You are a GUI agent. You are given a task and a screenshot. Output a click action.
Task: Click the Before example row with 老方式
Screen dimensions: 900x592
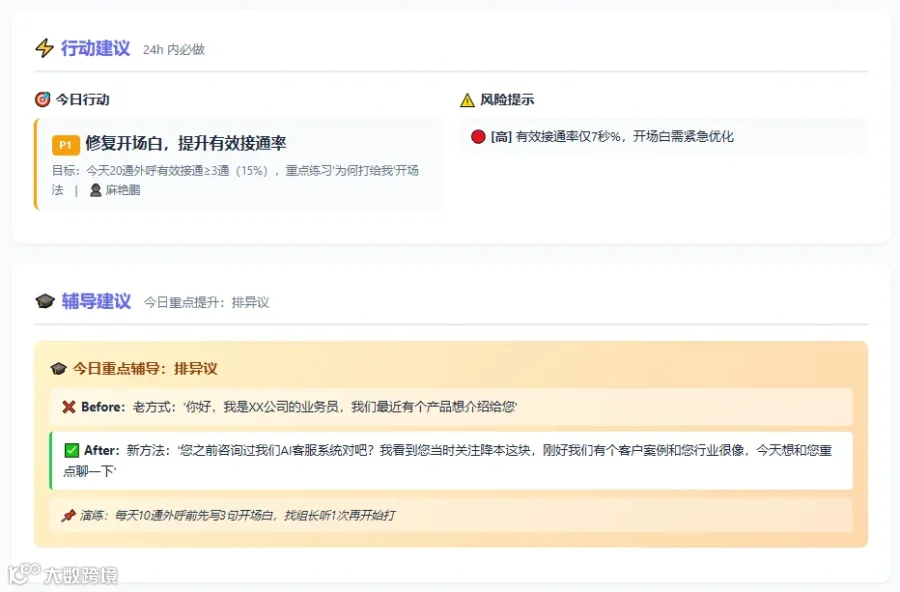pos(451,407)
